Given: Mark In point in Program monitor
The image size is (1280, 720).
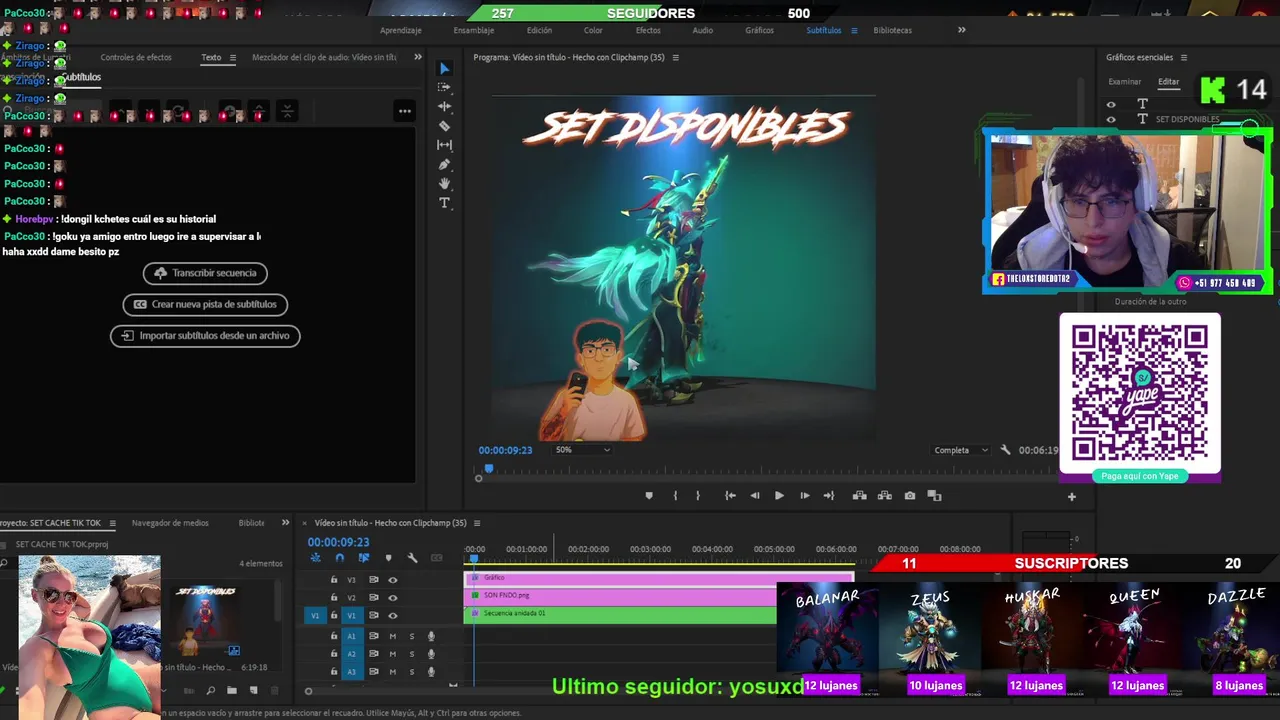Looking at the screenshot, I should (x=675, y=496).
